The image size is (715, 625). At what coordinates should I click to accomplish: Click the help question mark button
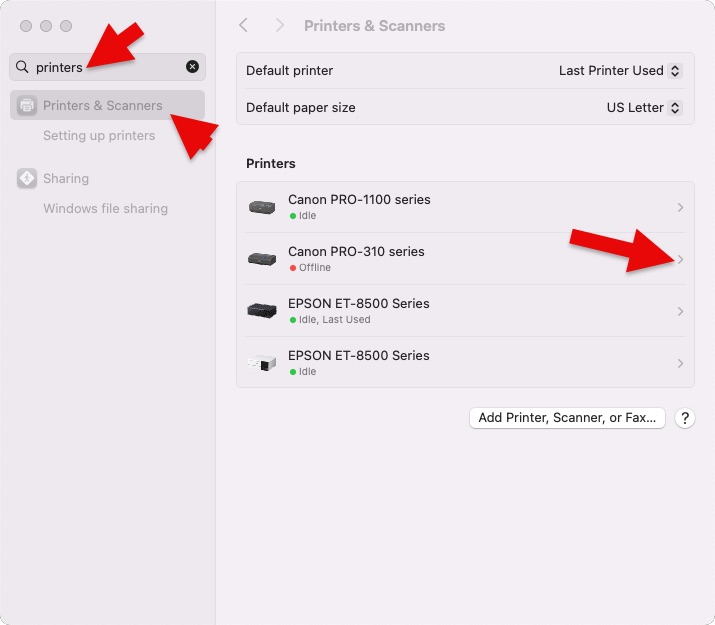coord(685,418)
